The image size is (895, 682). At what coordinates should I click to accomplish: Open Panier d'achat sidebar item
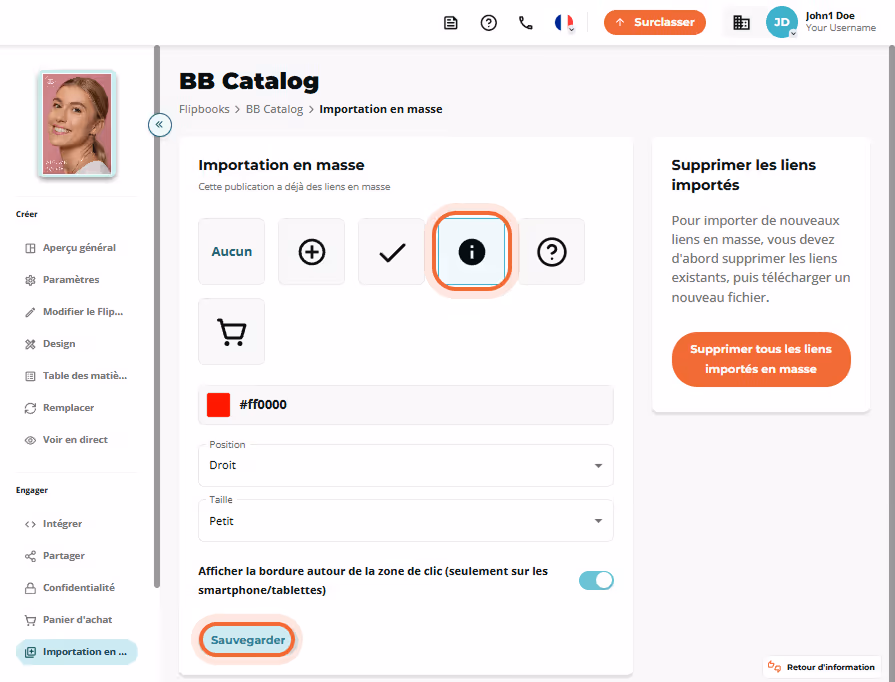(x=77, y=620)
